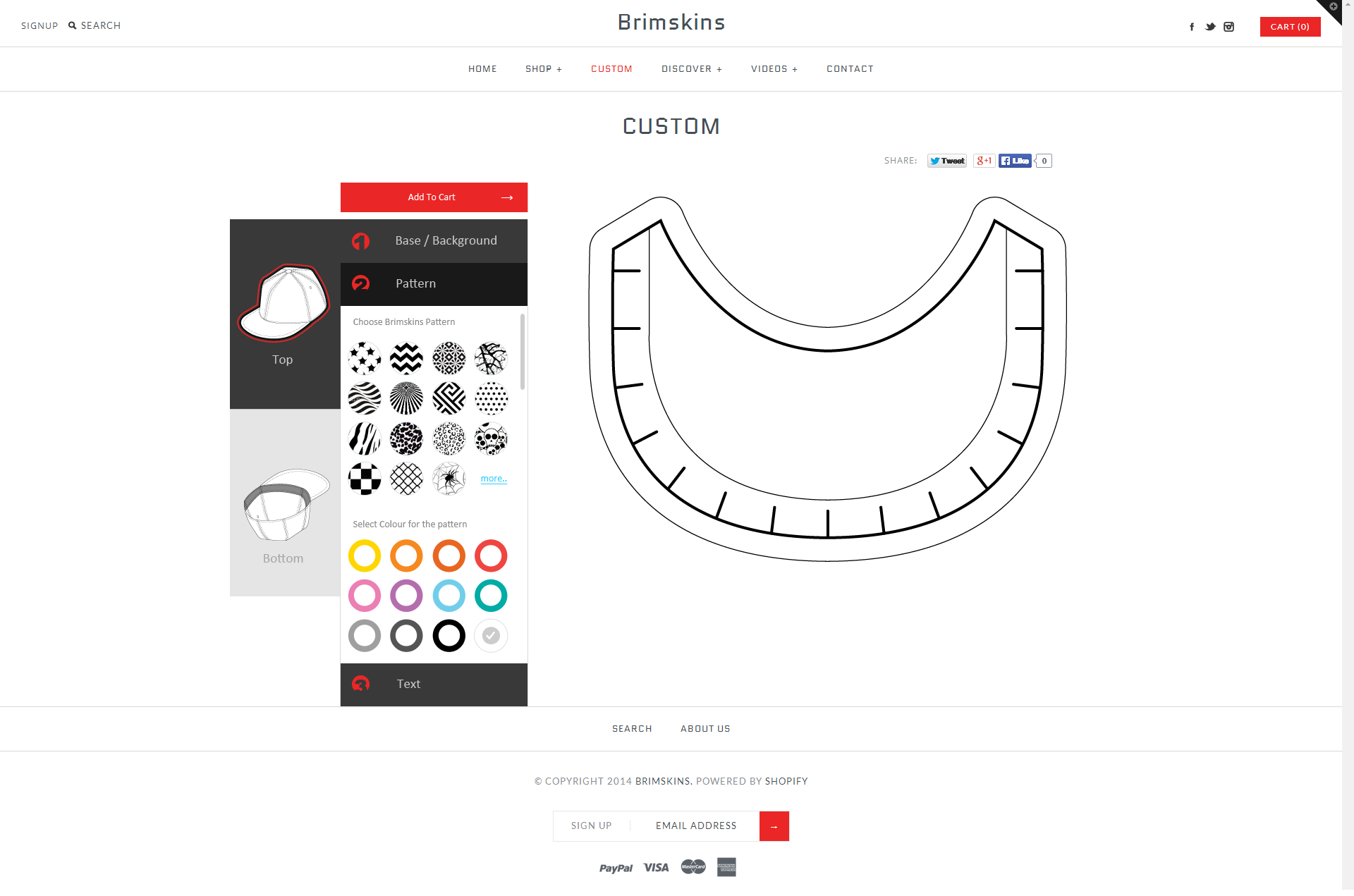Choose the ornate diamond pattern
Screen dimensions: 1354x896
[449, 358]
